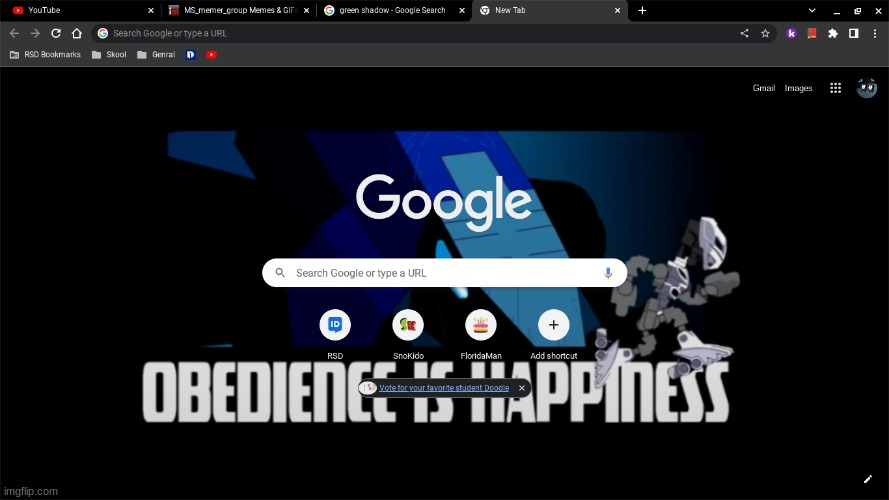Open the blue D bookmark icon
The height and width of the screenshot is (500, 889).
(x=190, y=54)
